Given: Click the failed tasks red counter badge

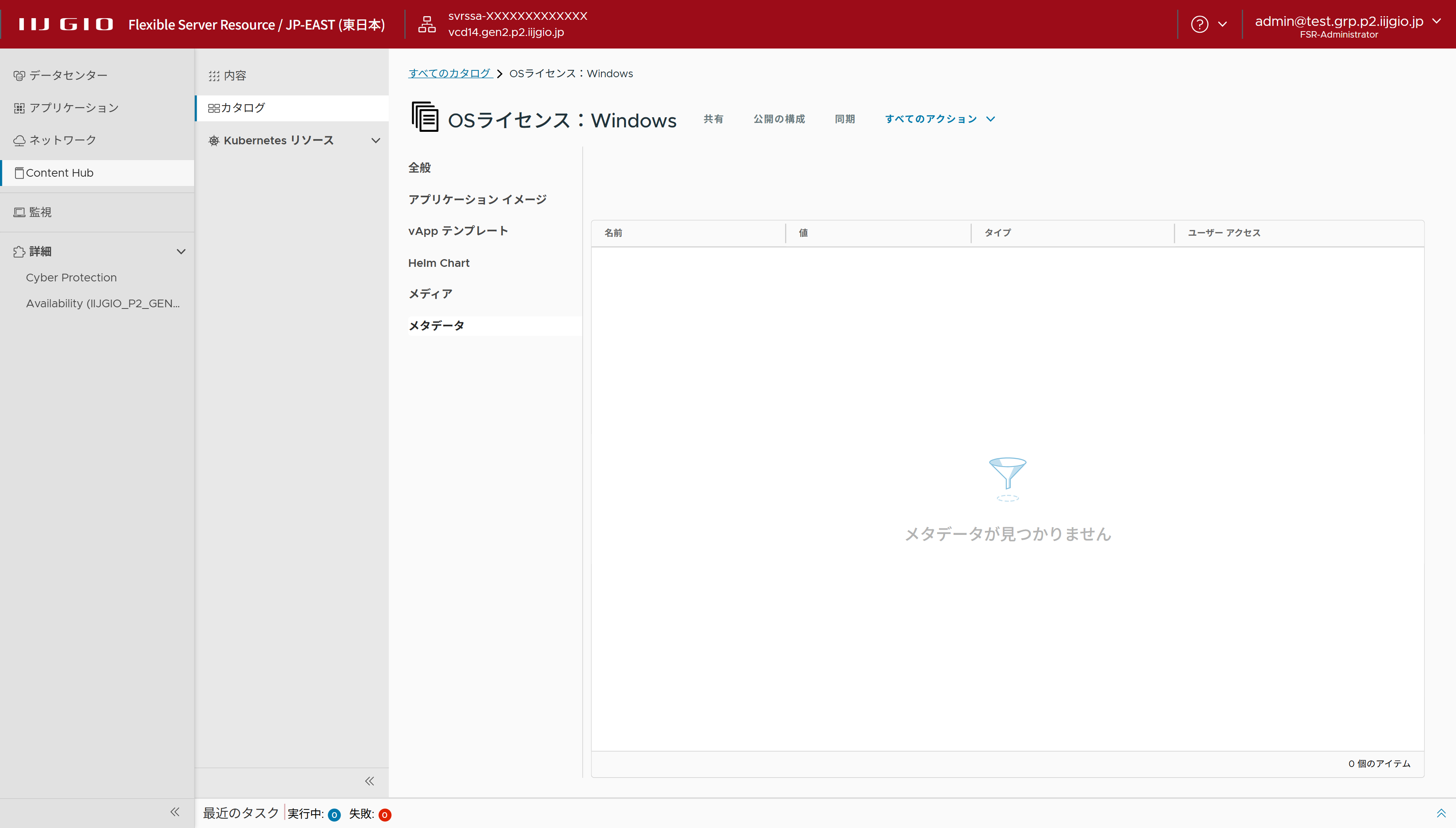Looking at the screenshot, I should click(x=385, y=815).
